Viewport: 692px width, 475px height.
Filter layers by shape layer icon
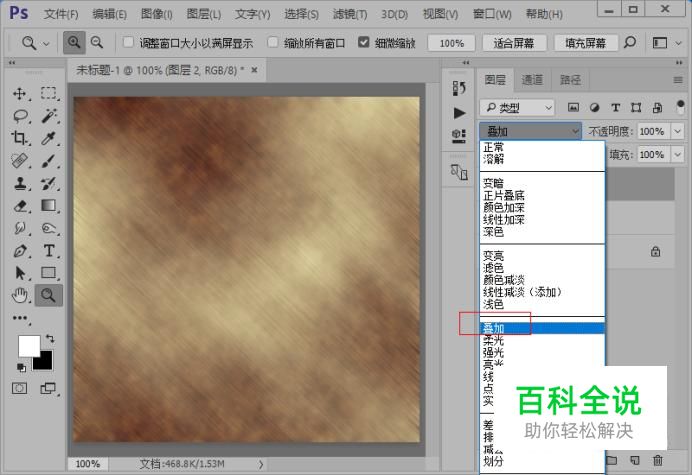coord(636,107)
